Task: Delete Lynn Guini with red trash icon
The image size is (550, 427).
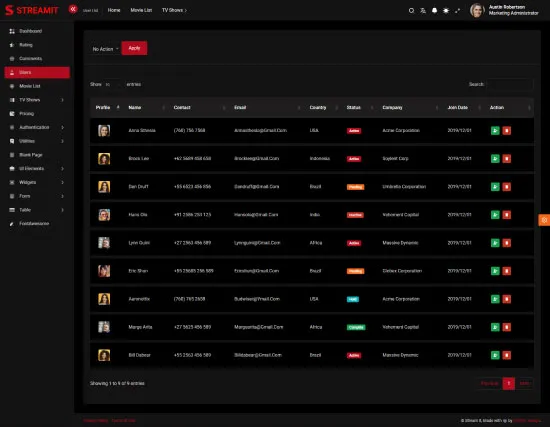Action: click(x=507, y=243)
